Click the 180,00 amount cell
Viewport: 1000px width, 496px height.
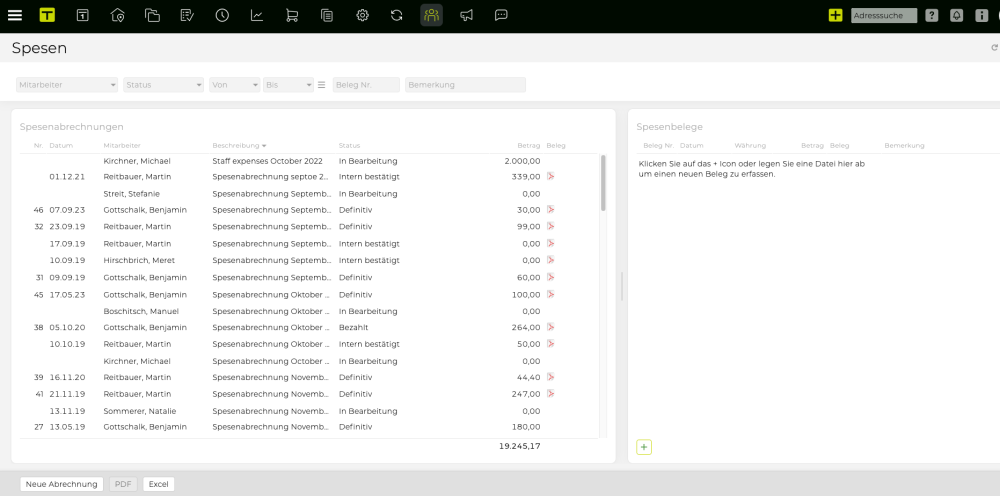[526, 427]
